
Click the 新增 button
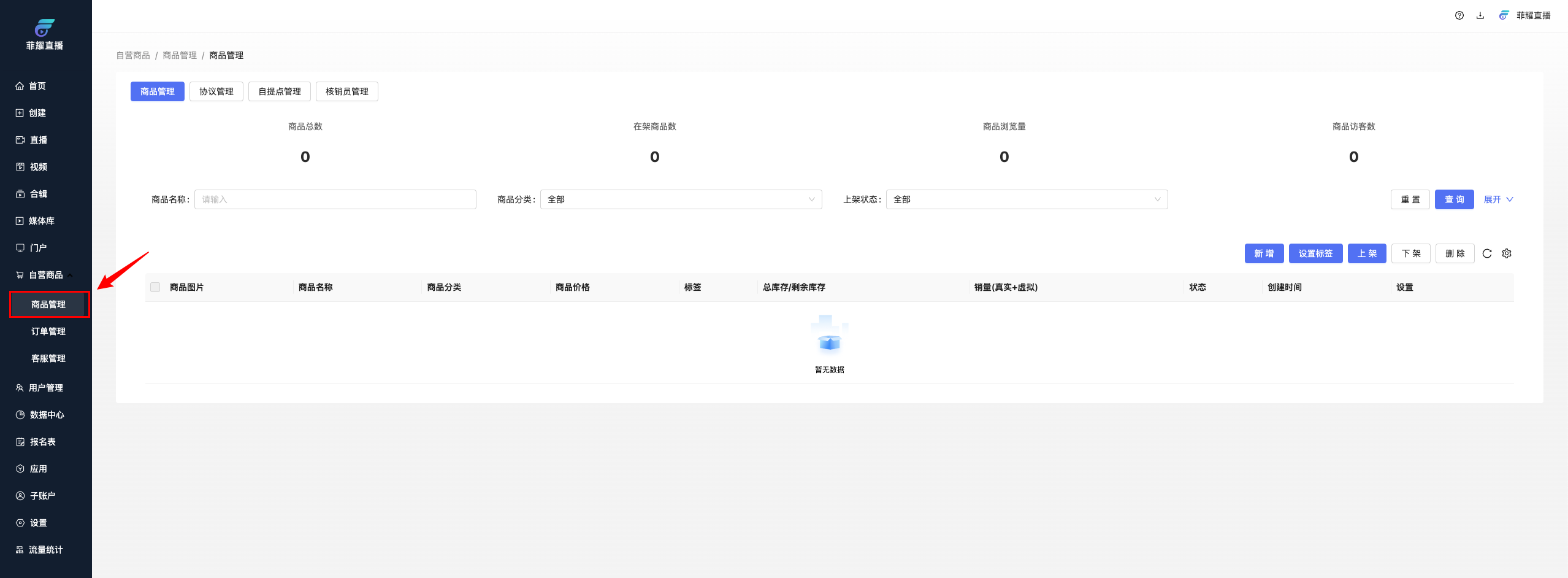(x=1263, y=253)
